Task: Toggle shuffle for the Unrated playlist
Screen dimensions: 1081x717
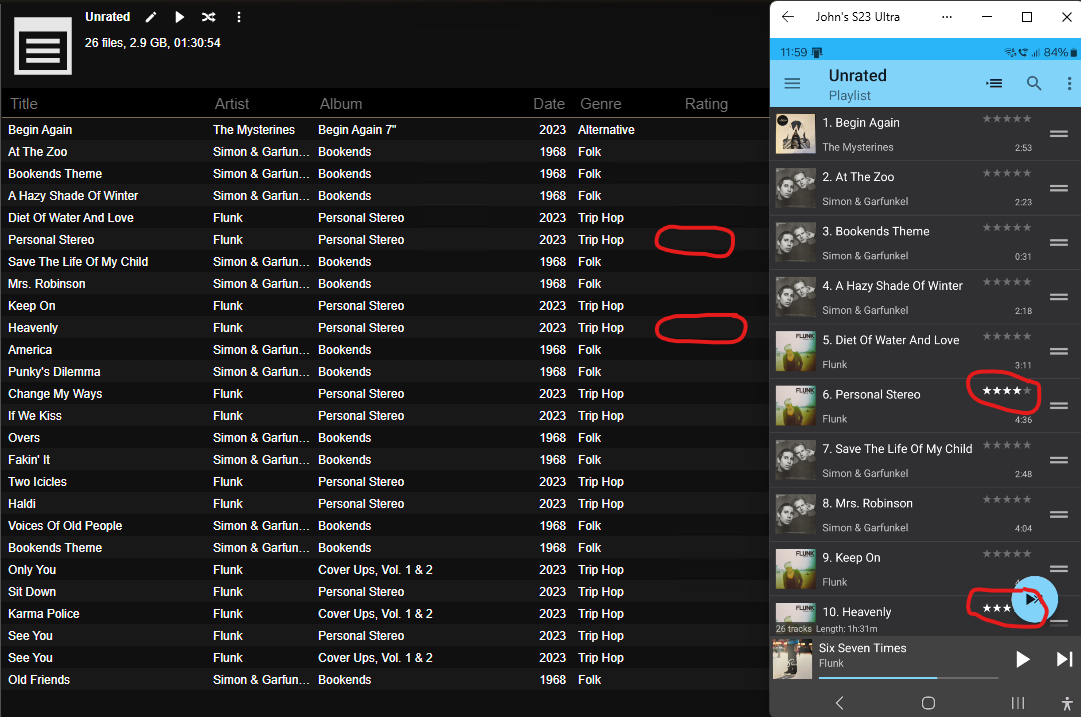Action: click(x=208, y=17)
